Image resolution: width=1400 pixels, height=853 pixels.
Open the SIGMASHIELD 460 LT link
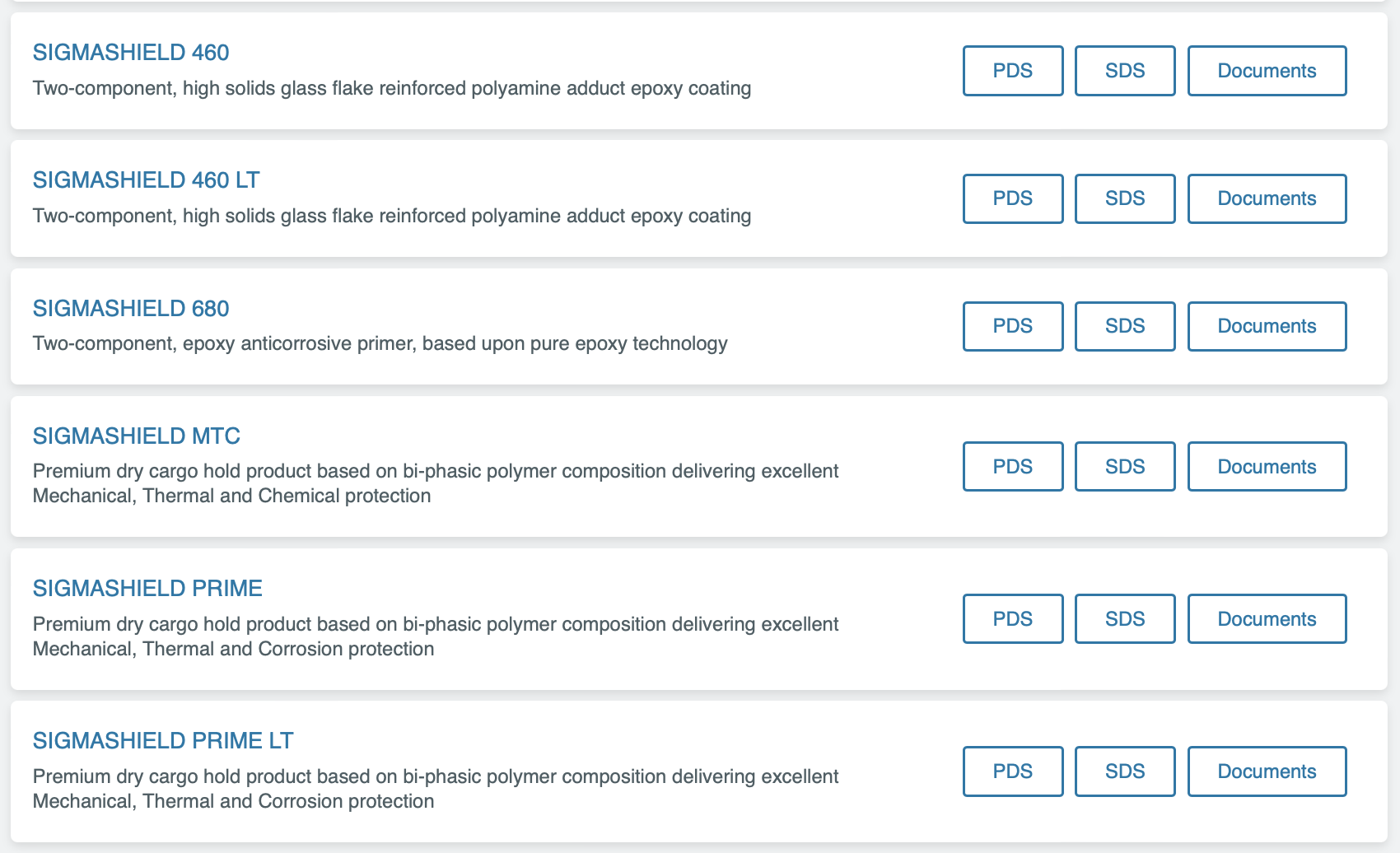click(146, 180)
